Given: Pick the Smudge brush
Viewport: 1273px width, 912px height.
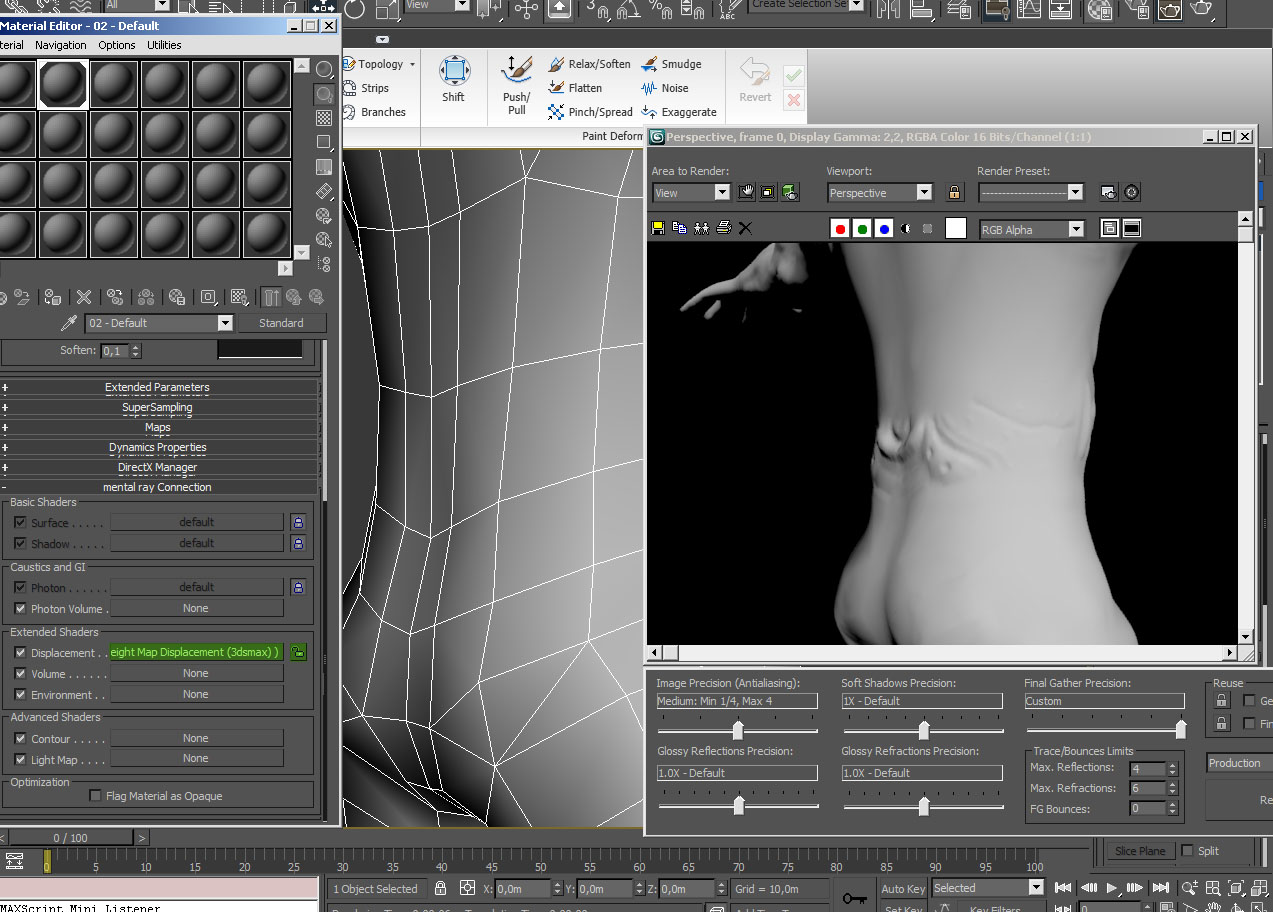Looking at the screenshot, I should coord(671,64).
